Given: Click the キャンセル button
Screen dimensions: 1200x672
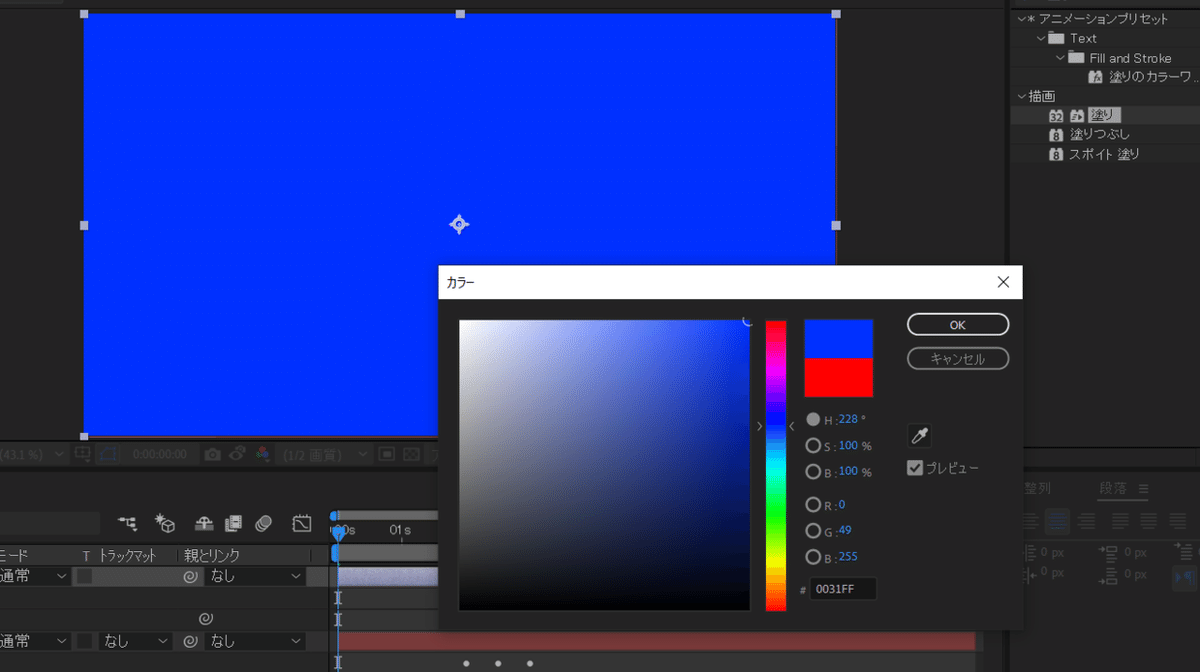Looking at the screenshot, I should [x=958, y=358].
